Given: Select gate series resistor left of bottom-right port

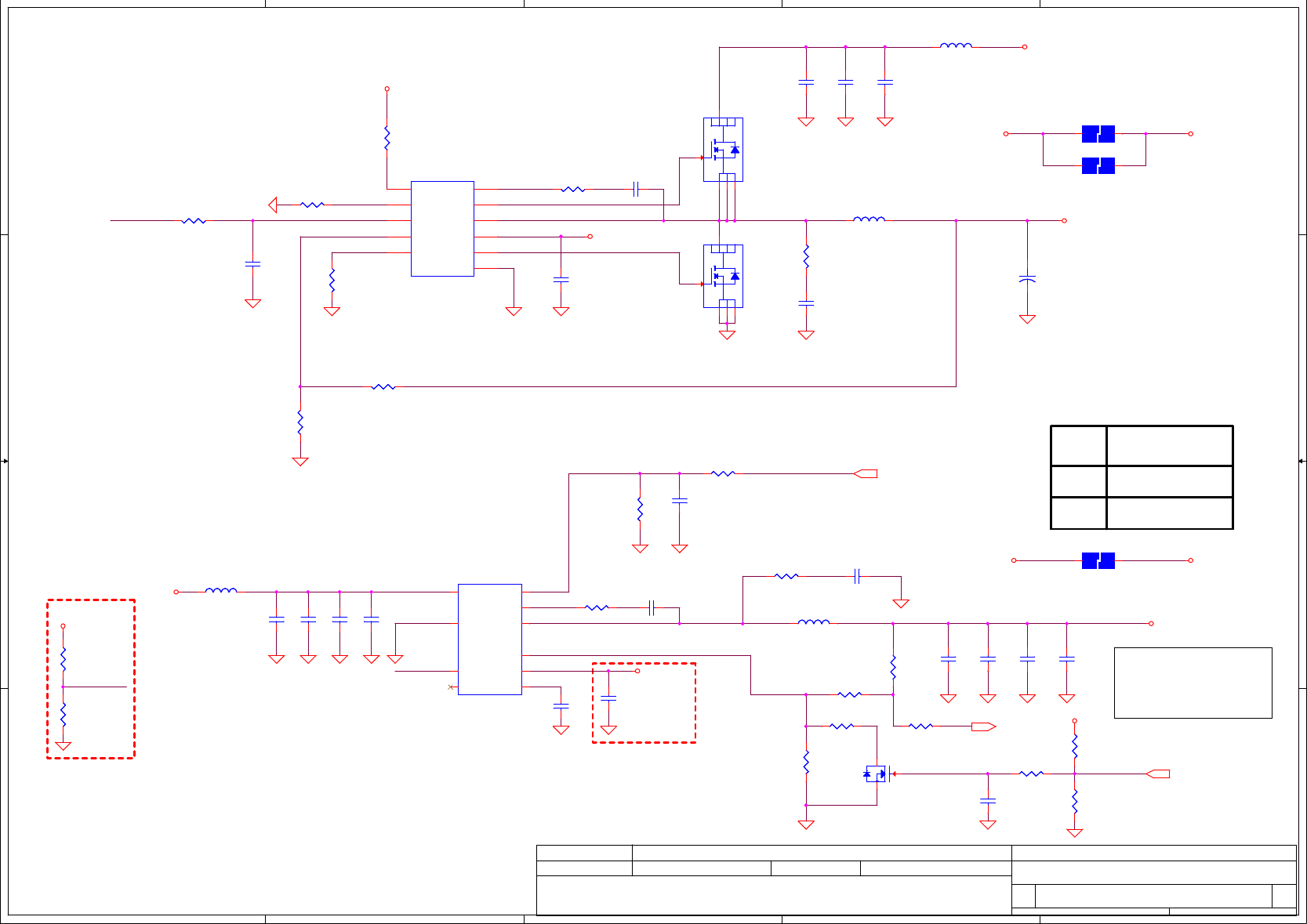Looking at the screenshot, I should pyautogui.click(x=1031, y=774).
